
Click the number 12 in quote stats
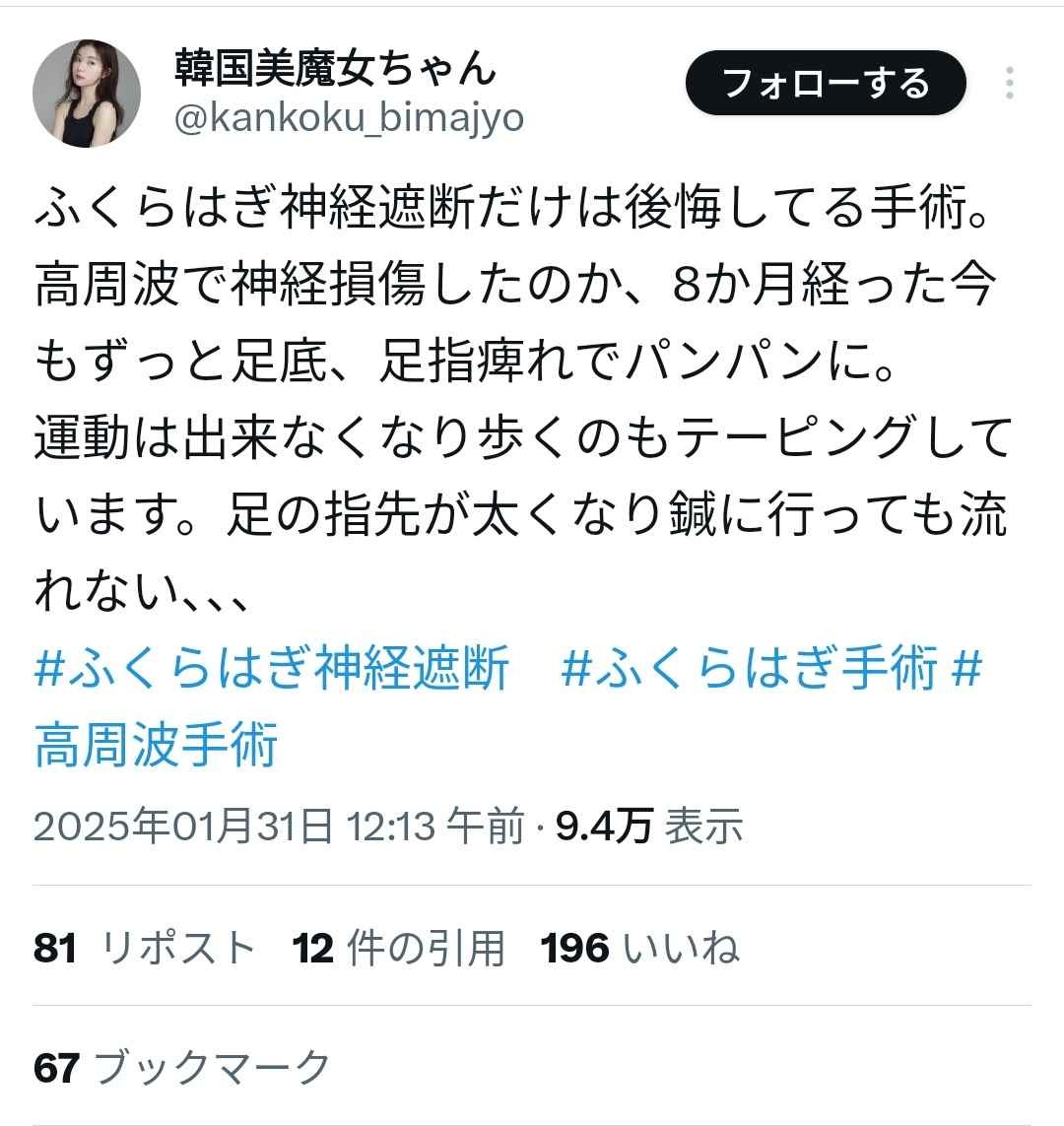tap(313, 948)
